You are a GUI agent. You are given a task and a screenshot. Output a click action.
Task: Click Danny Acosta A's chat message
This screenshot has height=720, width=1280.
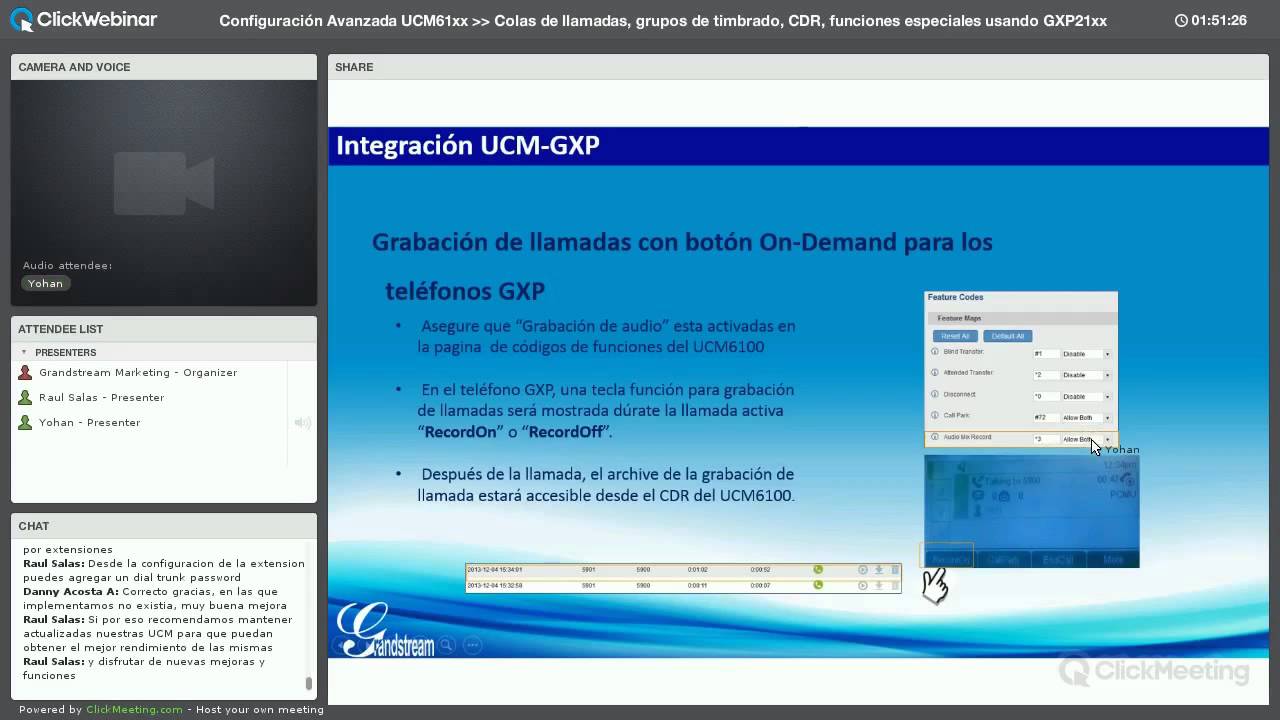click(x=156, y=598)
